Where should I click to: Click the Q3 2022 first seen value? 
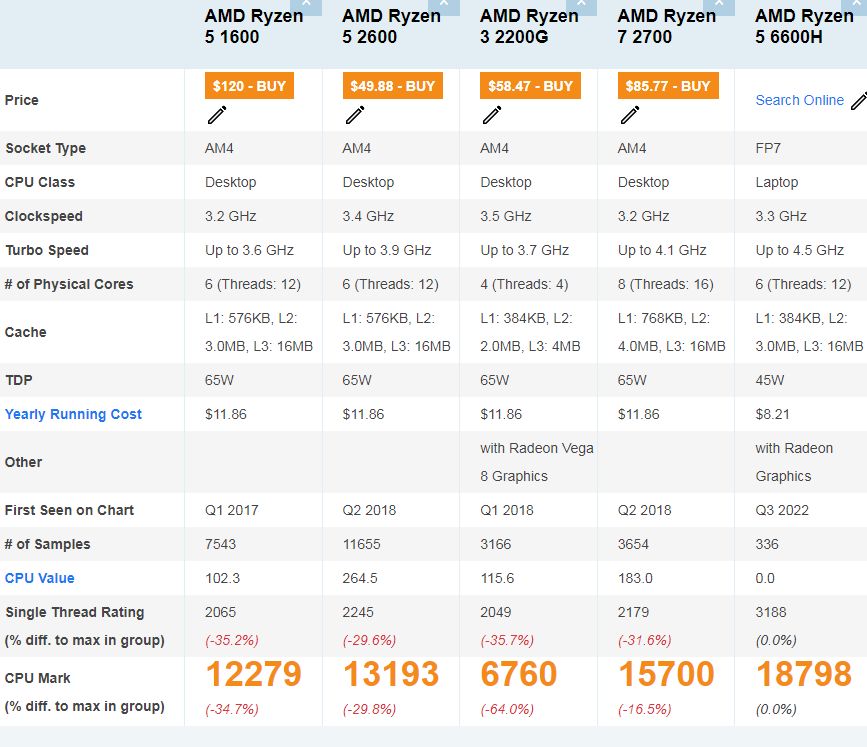pos(782,510)
